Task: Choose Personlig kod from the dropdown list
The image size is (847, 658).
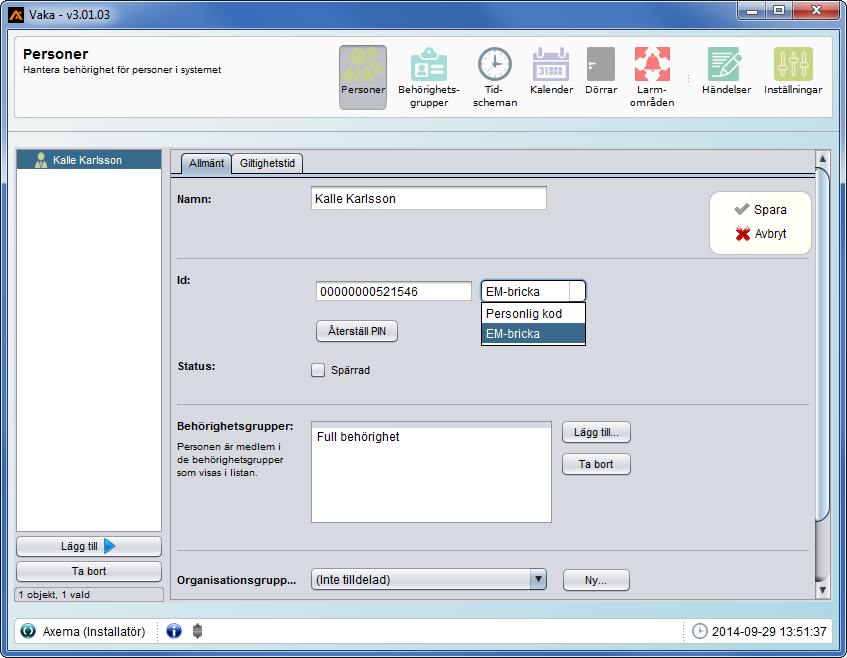Action: pos(533,313)
